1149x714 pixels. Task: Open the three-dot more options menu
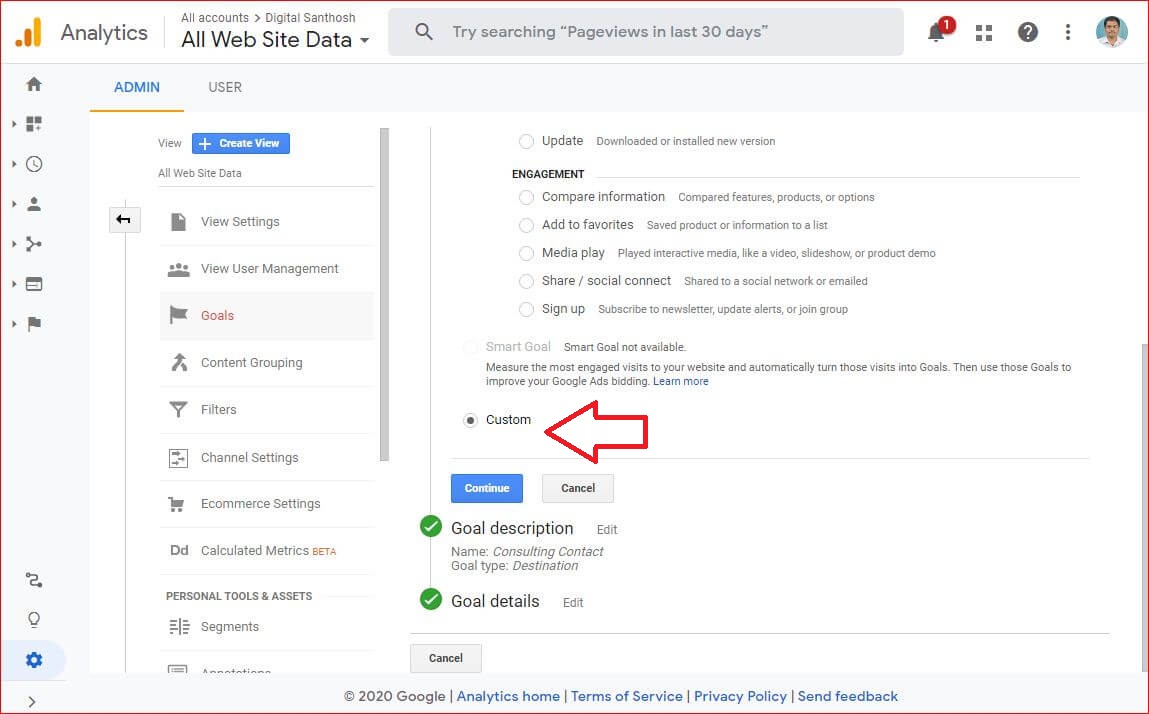[1068, 32]
